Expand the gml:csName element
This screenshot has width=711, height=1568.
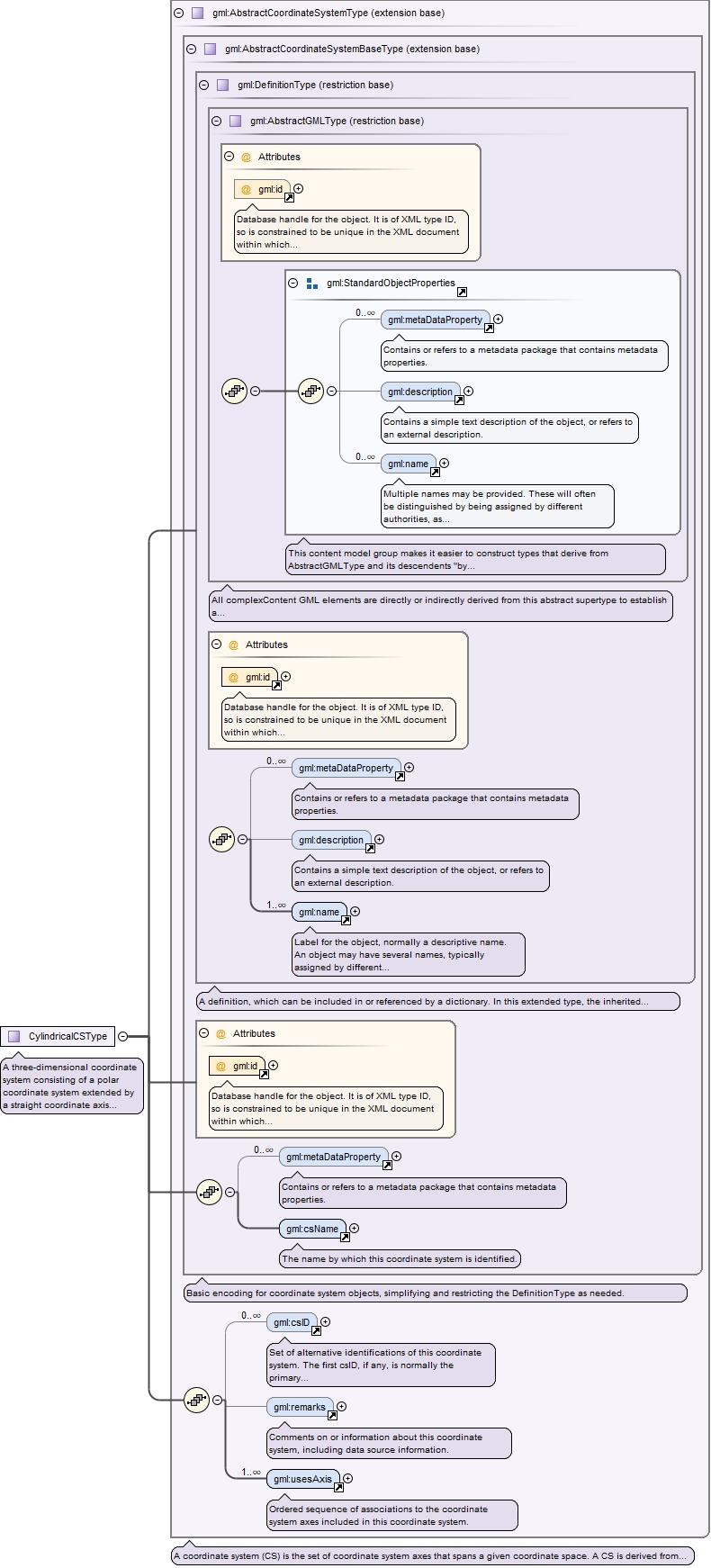355,1228
